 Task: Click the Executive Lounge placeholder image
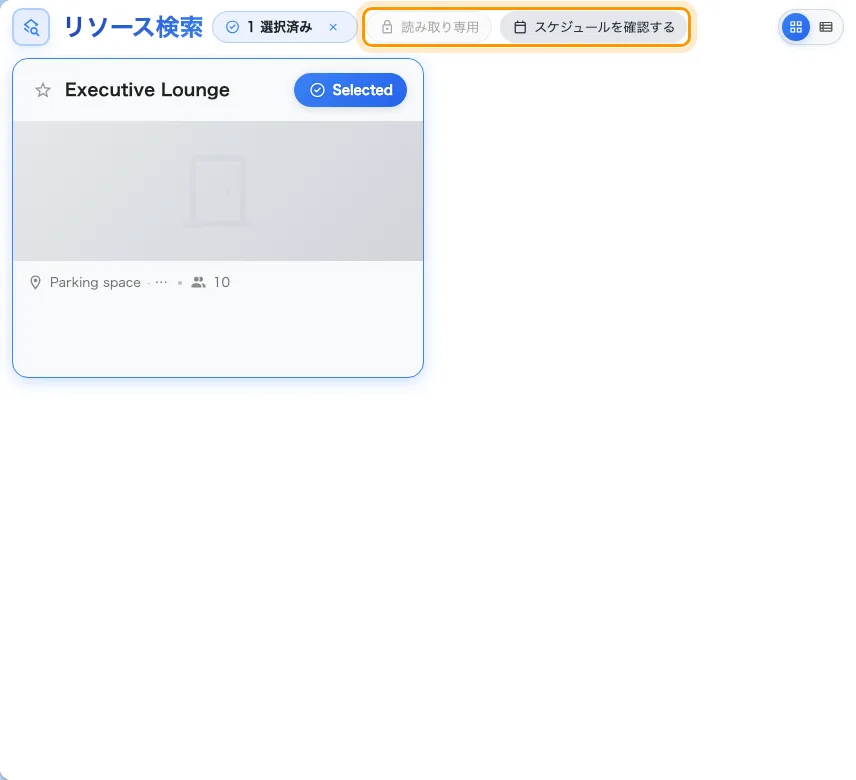(218, 191)
